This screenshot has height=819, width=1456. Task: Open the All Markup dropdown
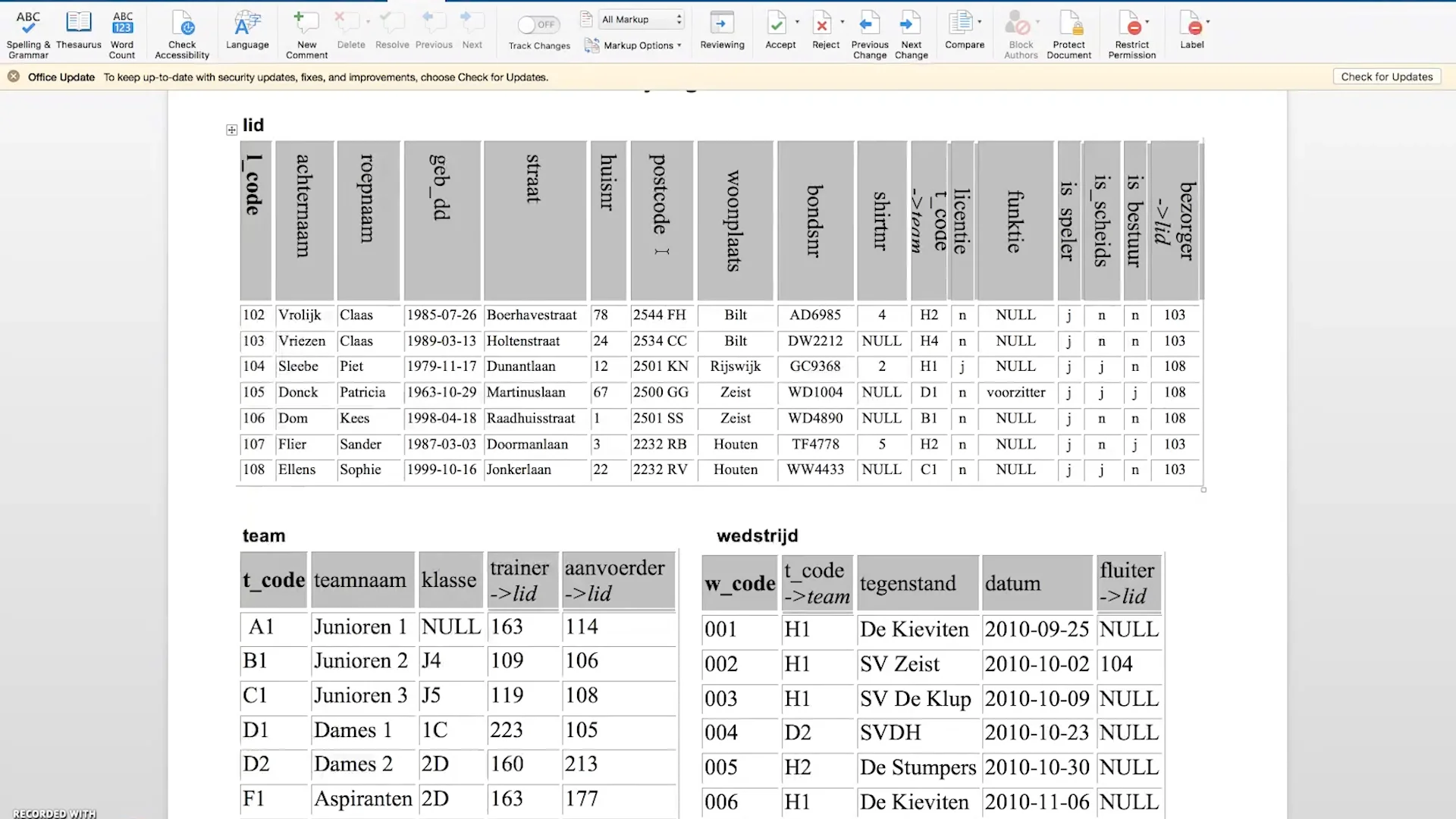pyautogui.click(x=641, y=19)
